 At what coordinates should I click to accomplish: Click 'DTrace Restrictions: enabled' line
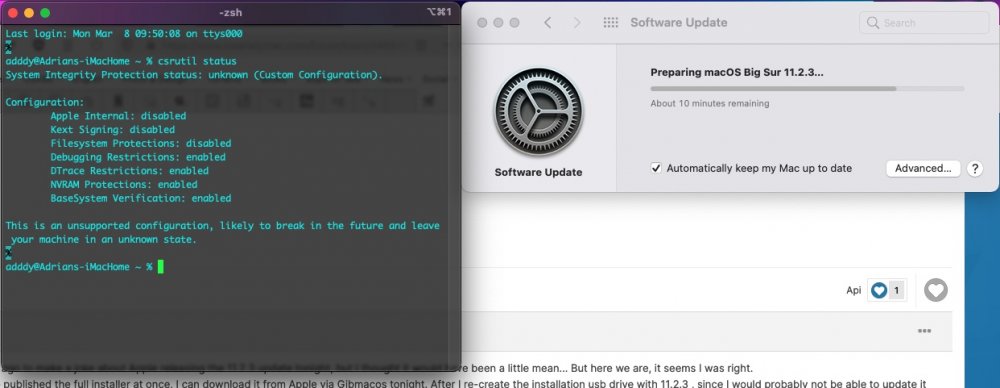point(129,171)
